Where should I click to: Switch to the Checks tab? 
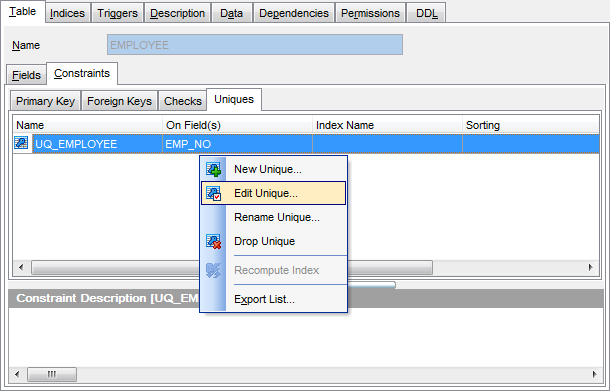tap(183, 101)
